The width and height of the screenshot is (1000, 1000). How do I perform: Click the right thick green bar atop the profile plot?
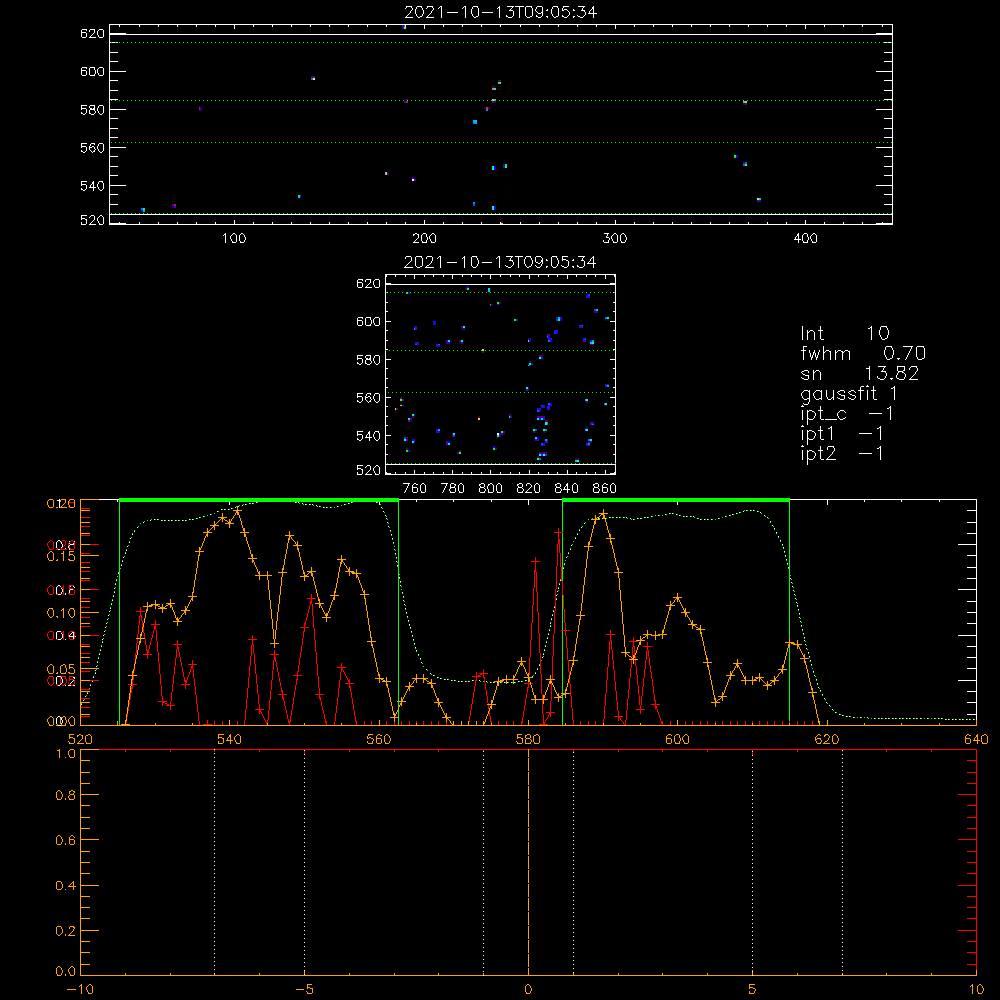pyautogui.click(x=676, y=500)
